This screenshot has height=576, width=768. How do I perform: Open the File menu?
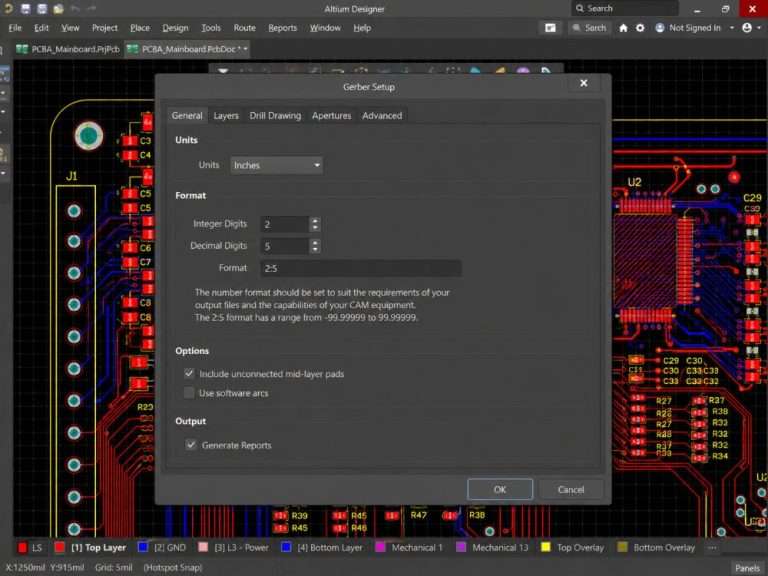tap(15, 28)
